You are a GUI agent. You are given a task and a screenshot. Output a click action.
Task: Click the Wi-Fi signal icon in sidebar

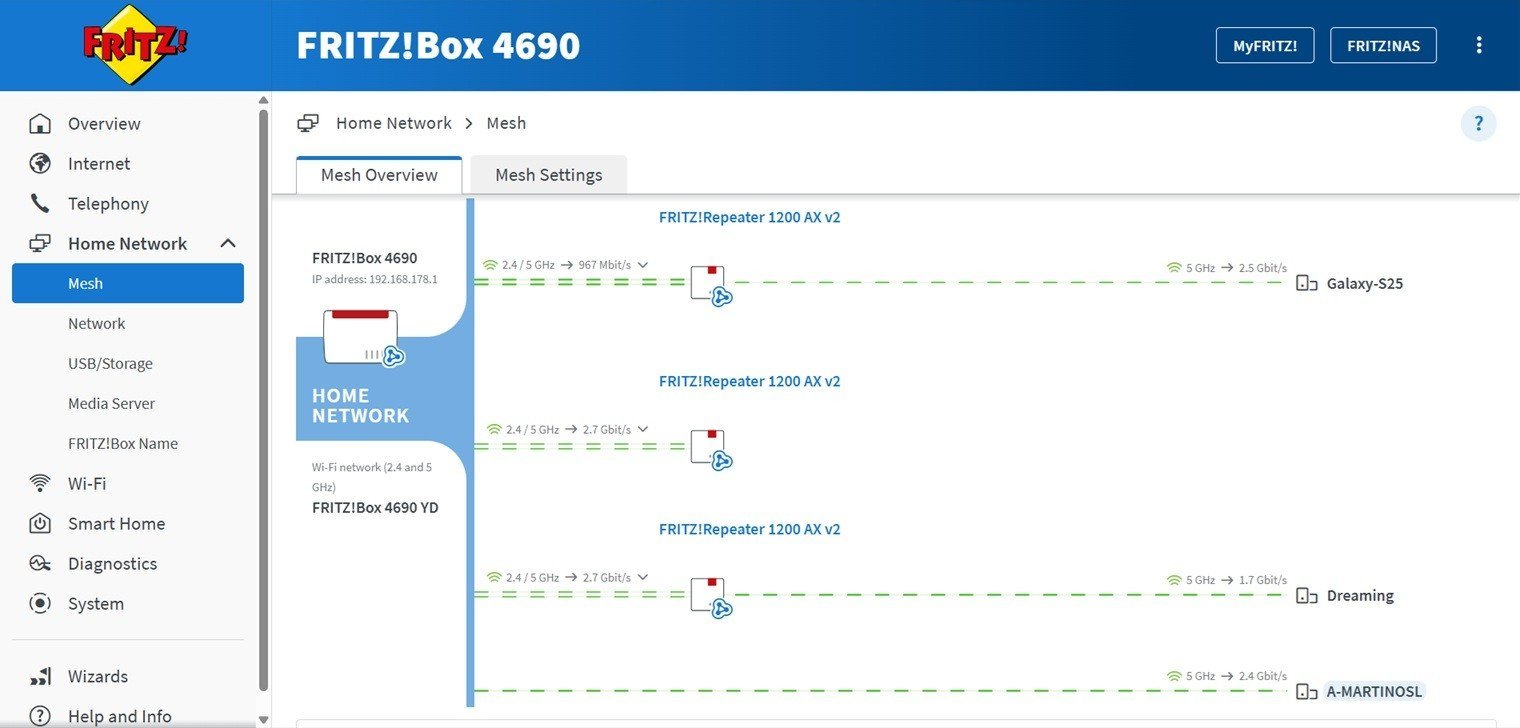pyautogui.click(x=40, y=484)
